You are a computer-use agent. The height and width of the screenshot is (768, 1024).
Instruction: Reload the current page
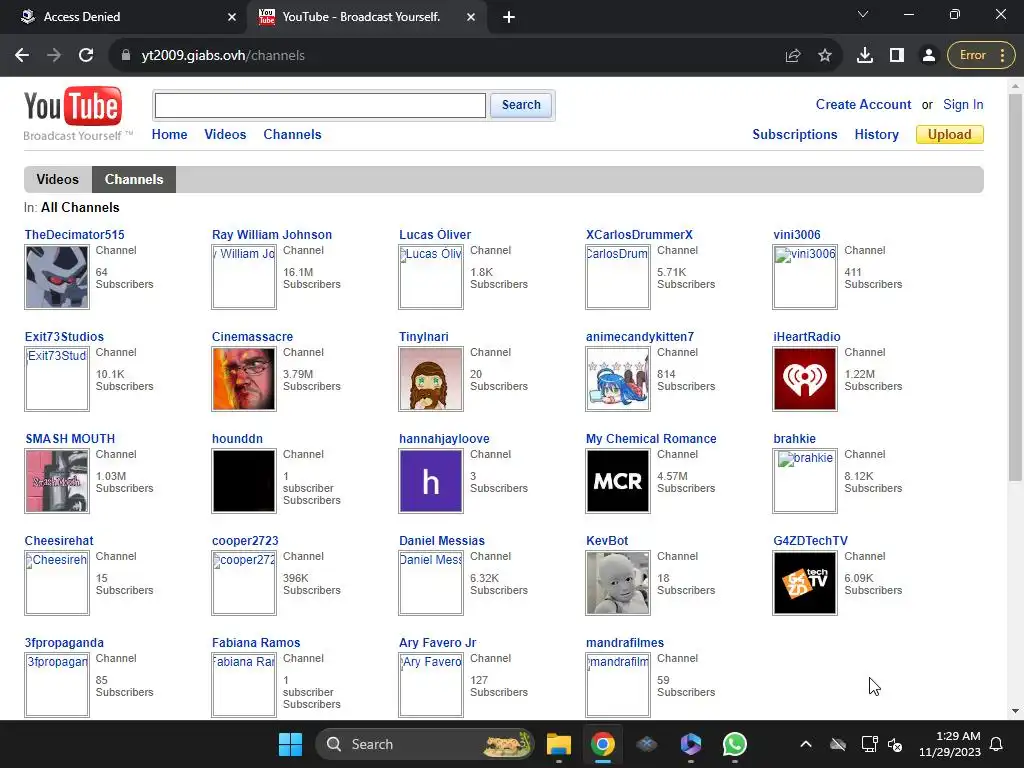pos(86,56)
